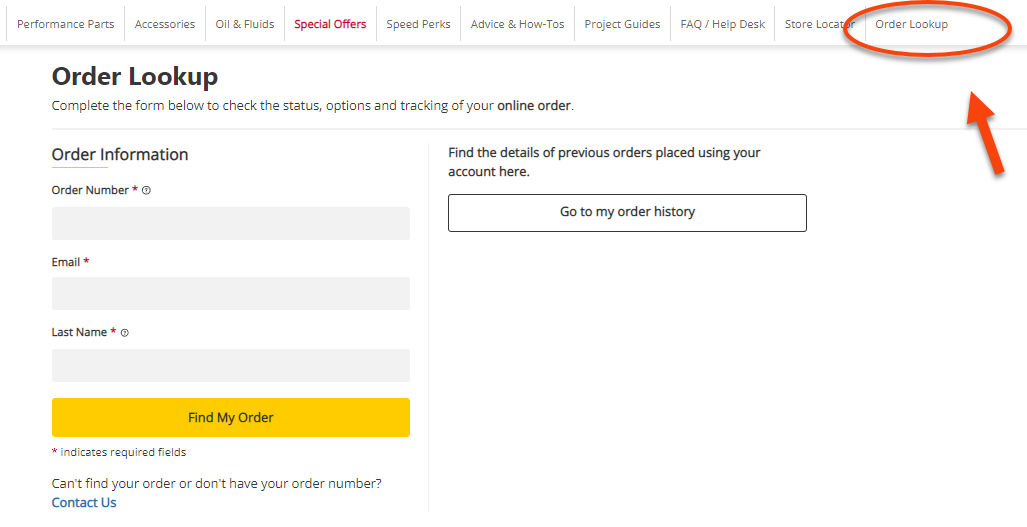Screen dimensions: 1027x527
Task: Click 'Find the details of previous orders' text
Action: [604, 162]
